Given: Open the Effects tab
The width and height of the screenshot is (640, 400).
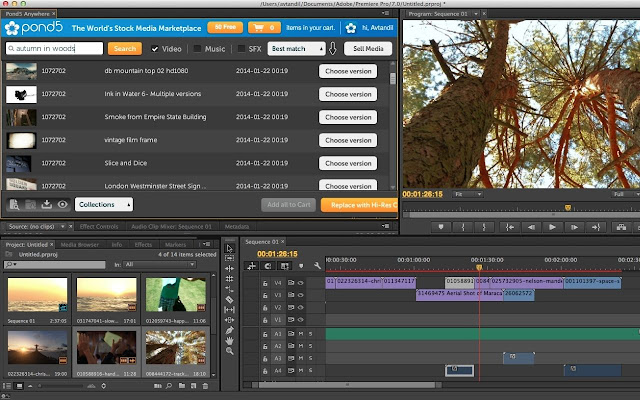Looking at the screenshot, I should [143, 243].
